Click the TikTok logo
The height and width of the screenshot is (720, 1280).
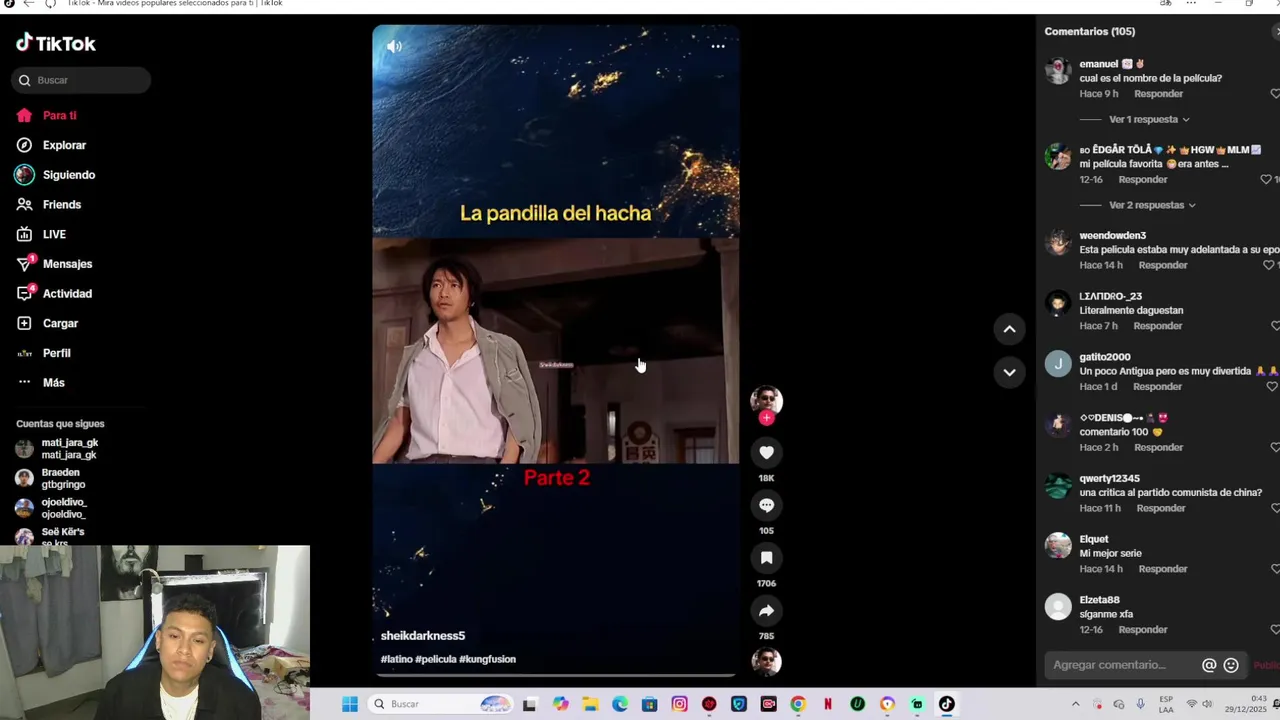[x=56, y=43]
